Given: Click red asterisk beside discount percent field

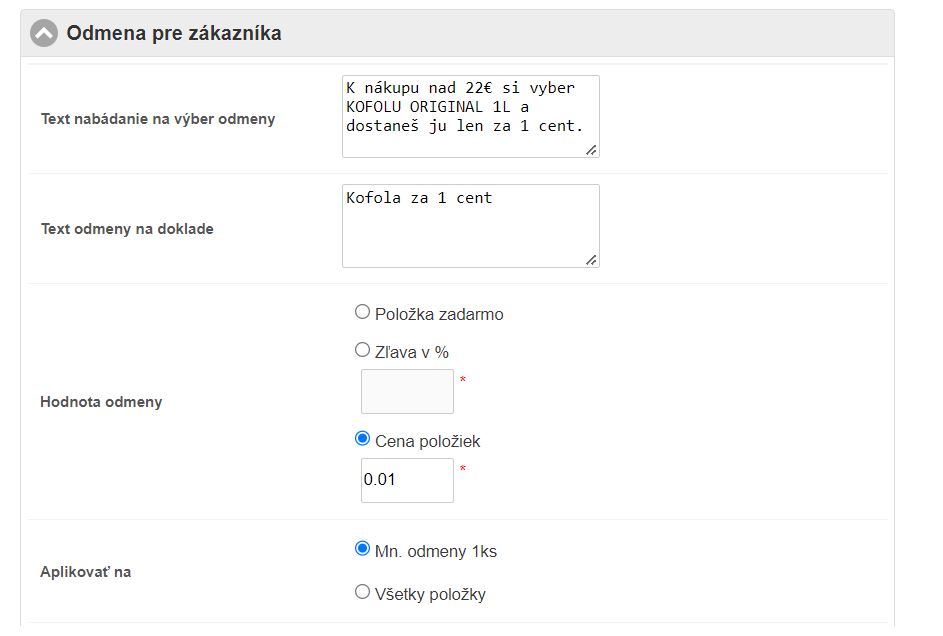Looking at the screenshot, I should [463, 381].
